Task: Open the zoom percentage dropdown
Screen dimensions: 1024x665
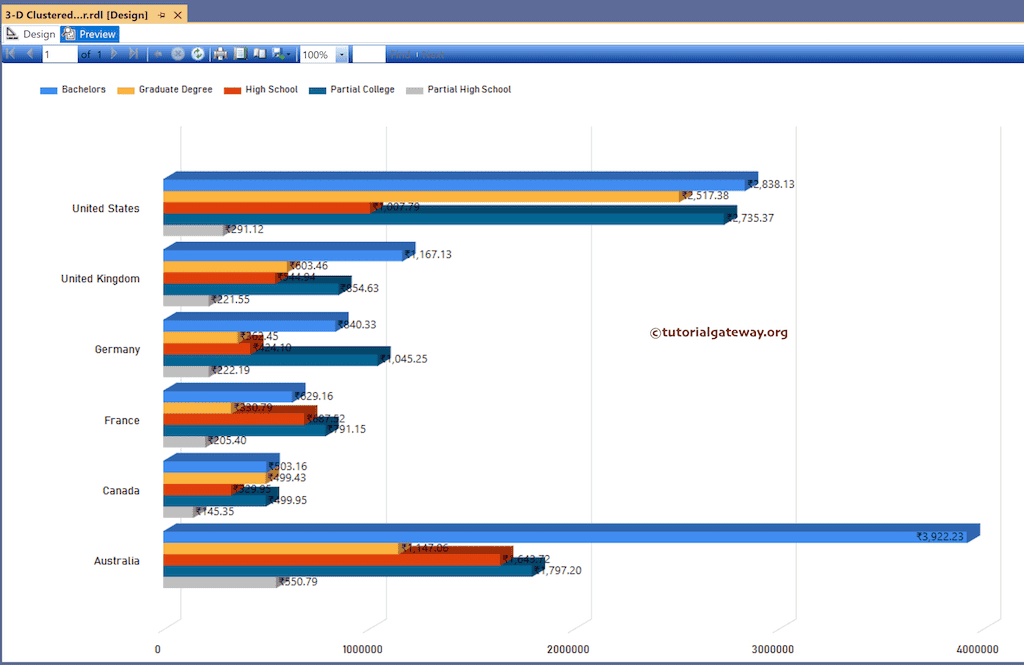Action: [x=341, y=53]
